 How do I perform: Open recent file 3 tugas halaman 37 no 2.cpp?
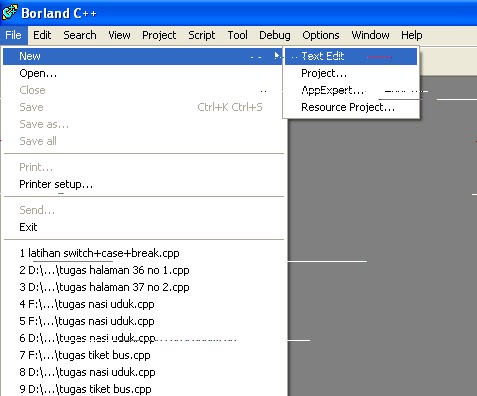(x=143, y=287)
